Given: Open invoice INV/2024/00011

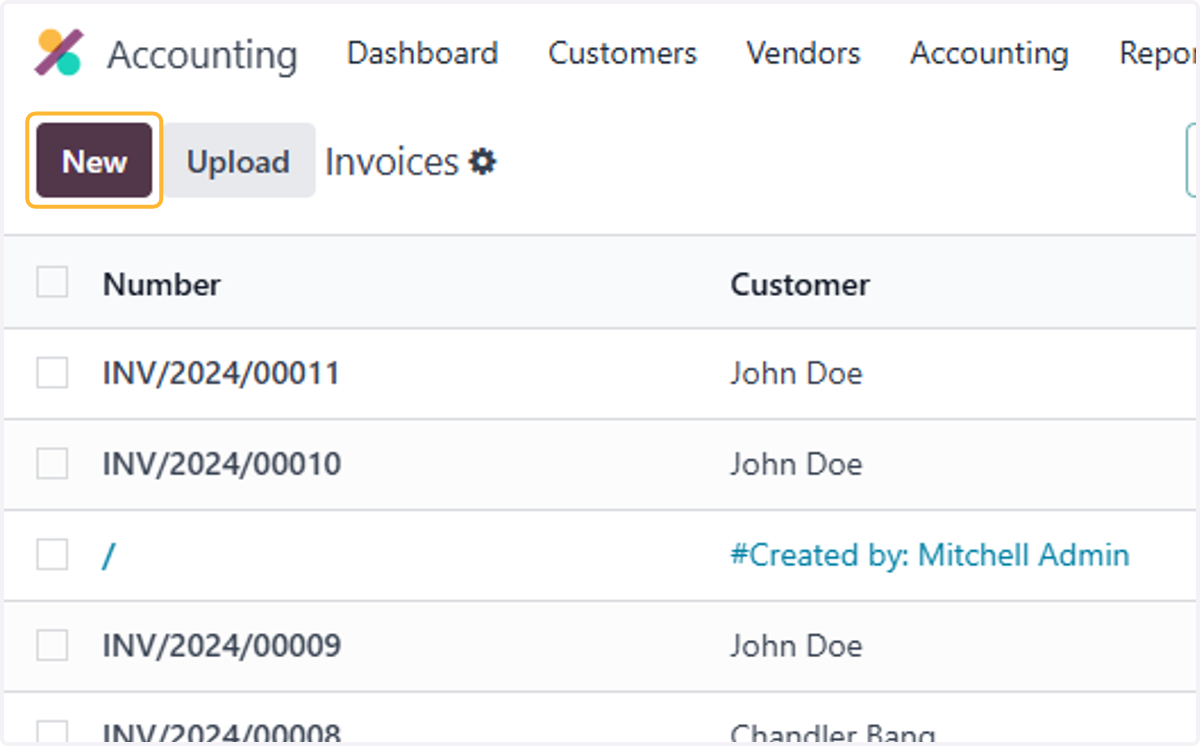Looking at the screenshot, I should point(221,373).
